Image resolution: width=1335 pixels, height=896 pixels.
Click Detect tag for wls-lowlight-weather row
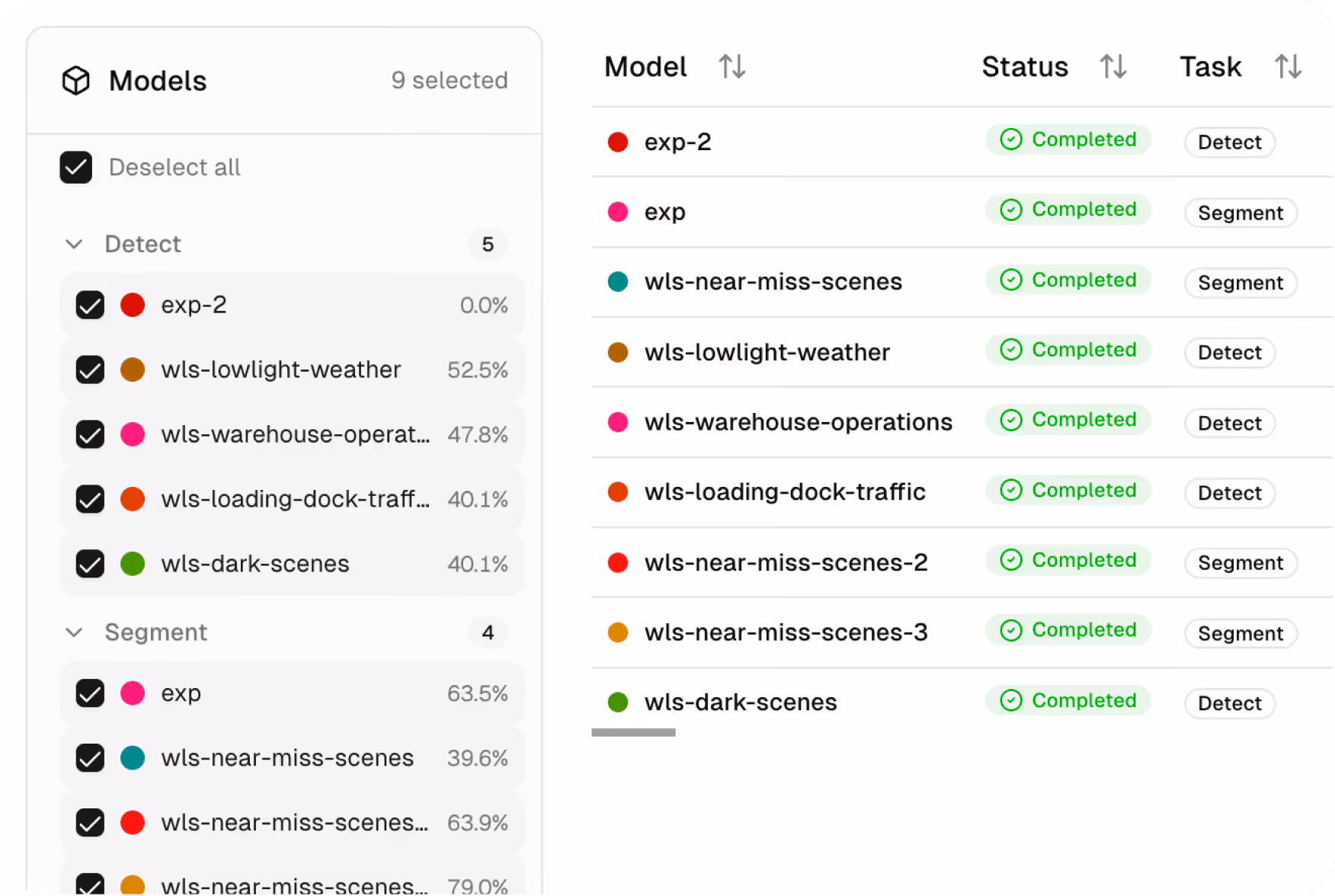pyautogui.click(x=1230, y=353)
